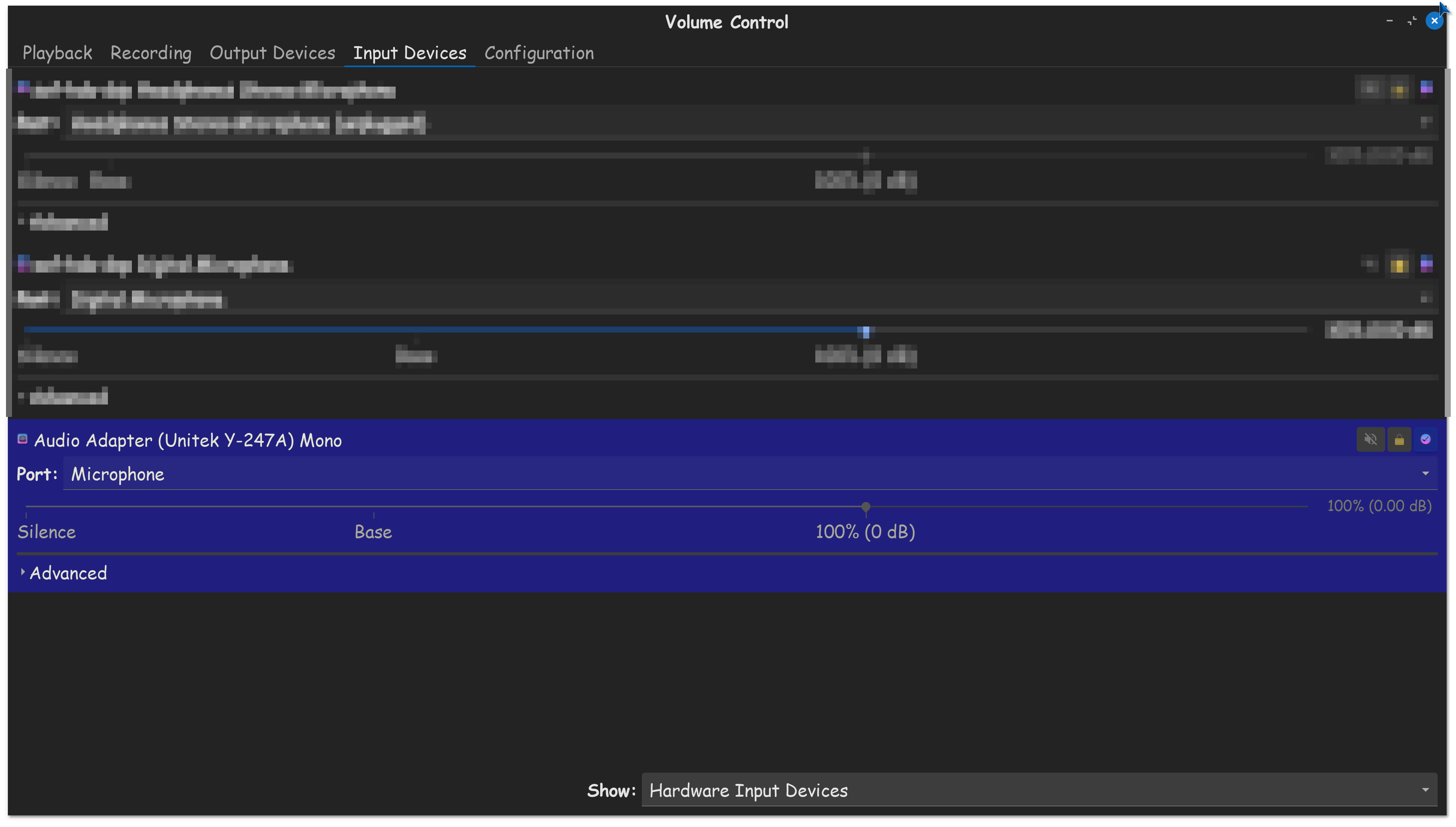Image resolution: width=1456 pixels, height=827 pixels.
Task: Maximize the Volume Control window
Action: point(1412,21)
